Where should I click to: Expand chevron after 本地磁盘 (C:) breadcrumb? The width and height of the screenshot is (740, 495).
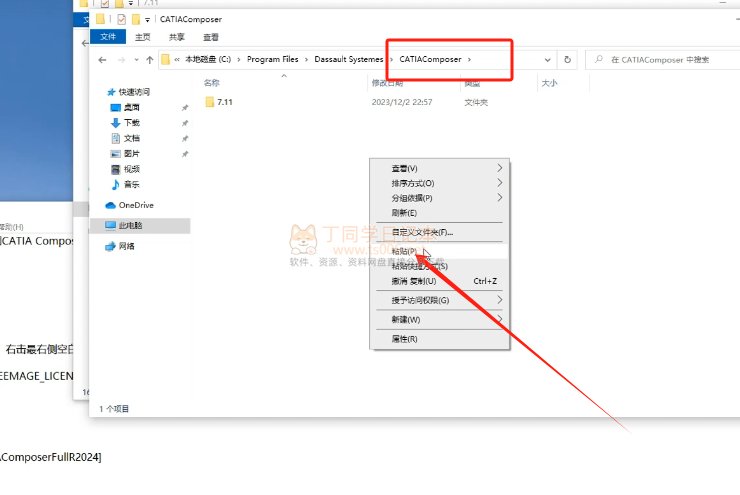[239, 59]
